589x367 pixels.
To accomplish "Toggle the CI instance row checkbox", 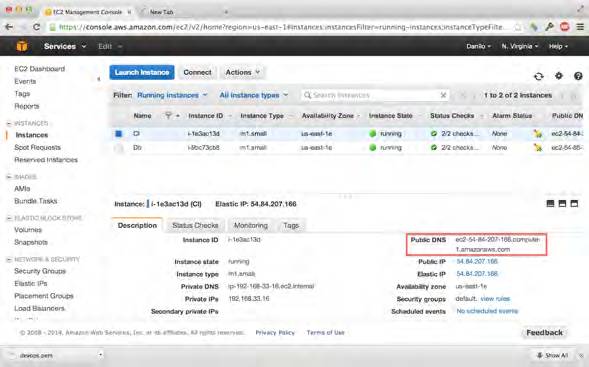I will (119, 134).
